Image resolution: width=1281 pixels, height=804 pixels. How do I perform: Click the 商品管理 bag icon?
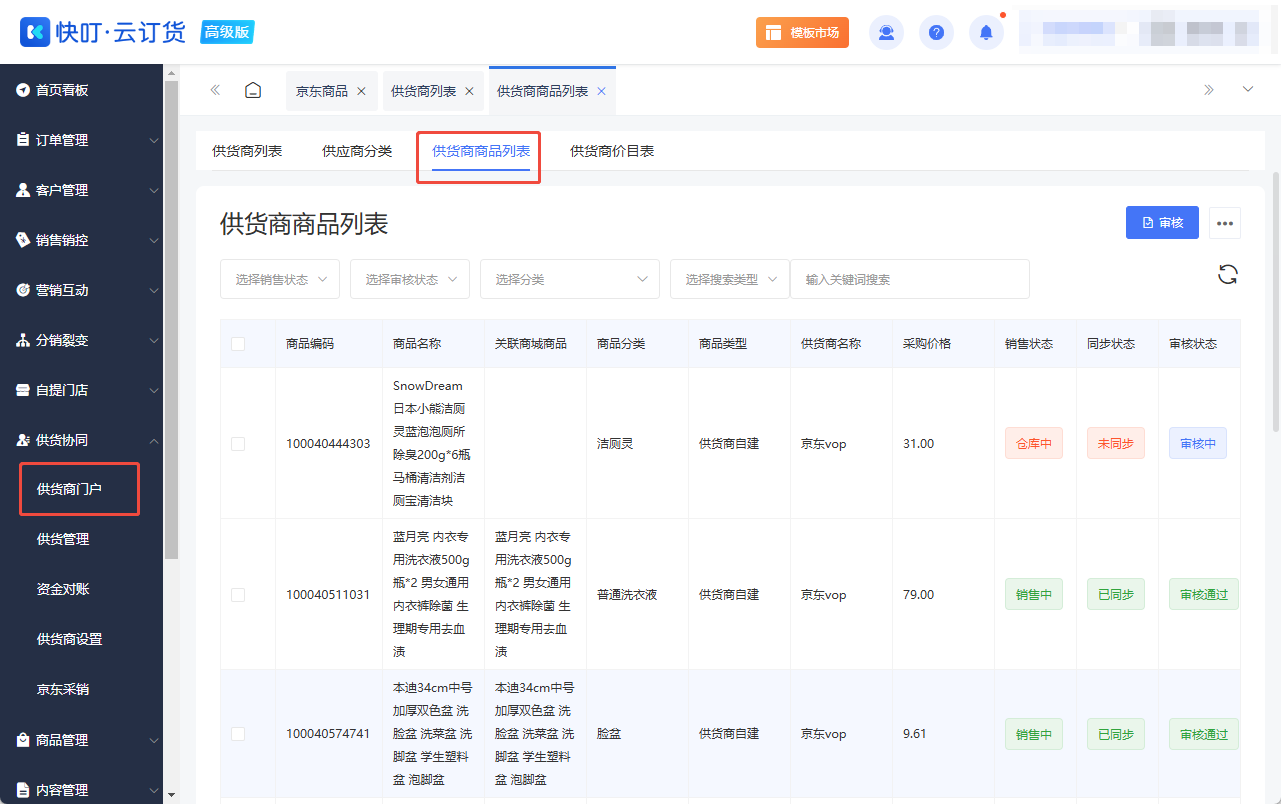coord(23,740)
